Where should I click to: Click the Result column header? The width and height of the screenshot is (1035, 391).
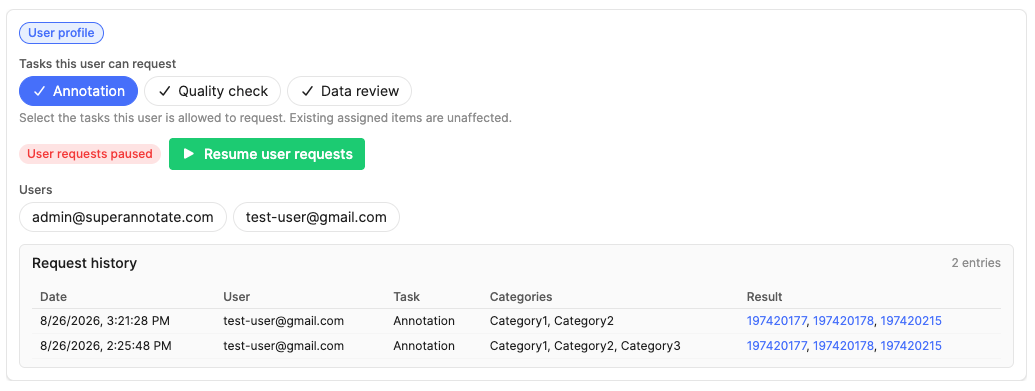click(x=764, y=297)
